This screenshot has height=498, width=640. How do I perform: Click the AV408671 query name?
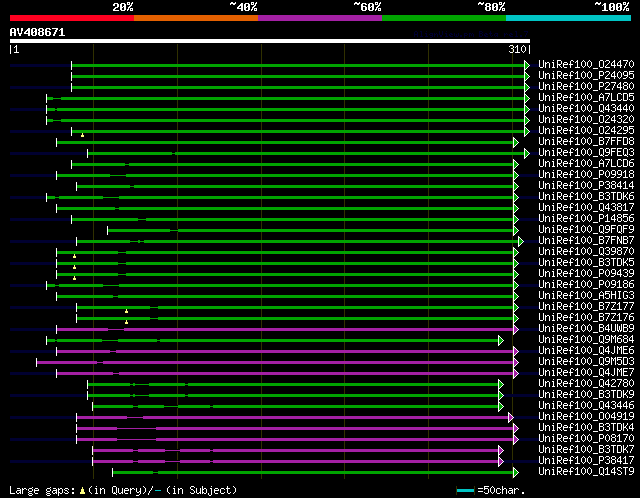click(x=38, y=32)
